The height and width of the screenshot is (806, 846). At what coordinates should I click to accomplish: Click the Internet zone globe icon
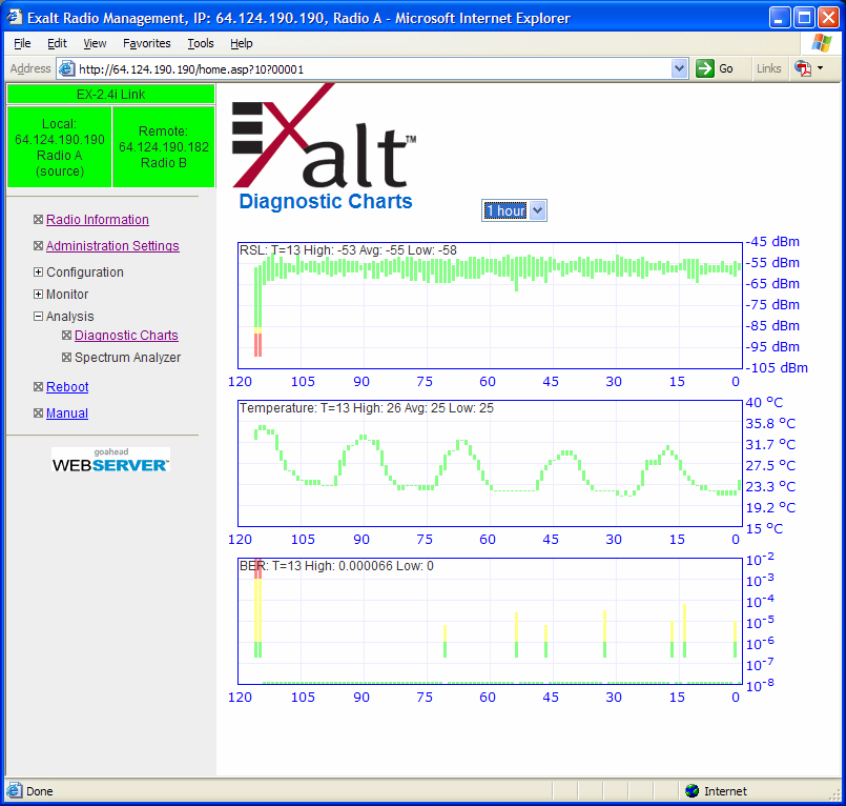(692, 791)
